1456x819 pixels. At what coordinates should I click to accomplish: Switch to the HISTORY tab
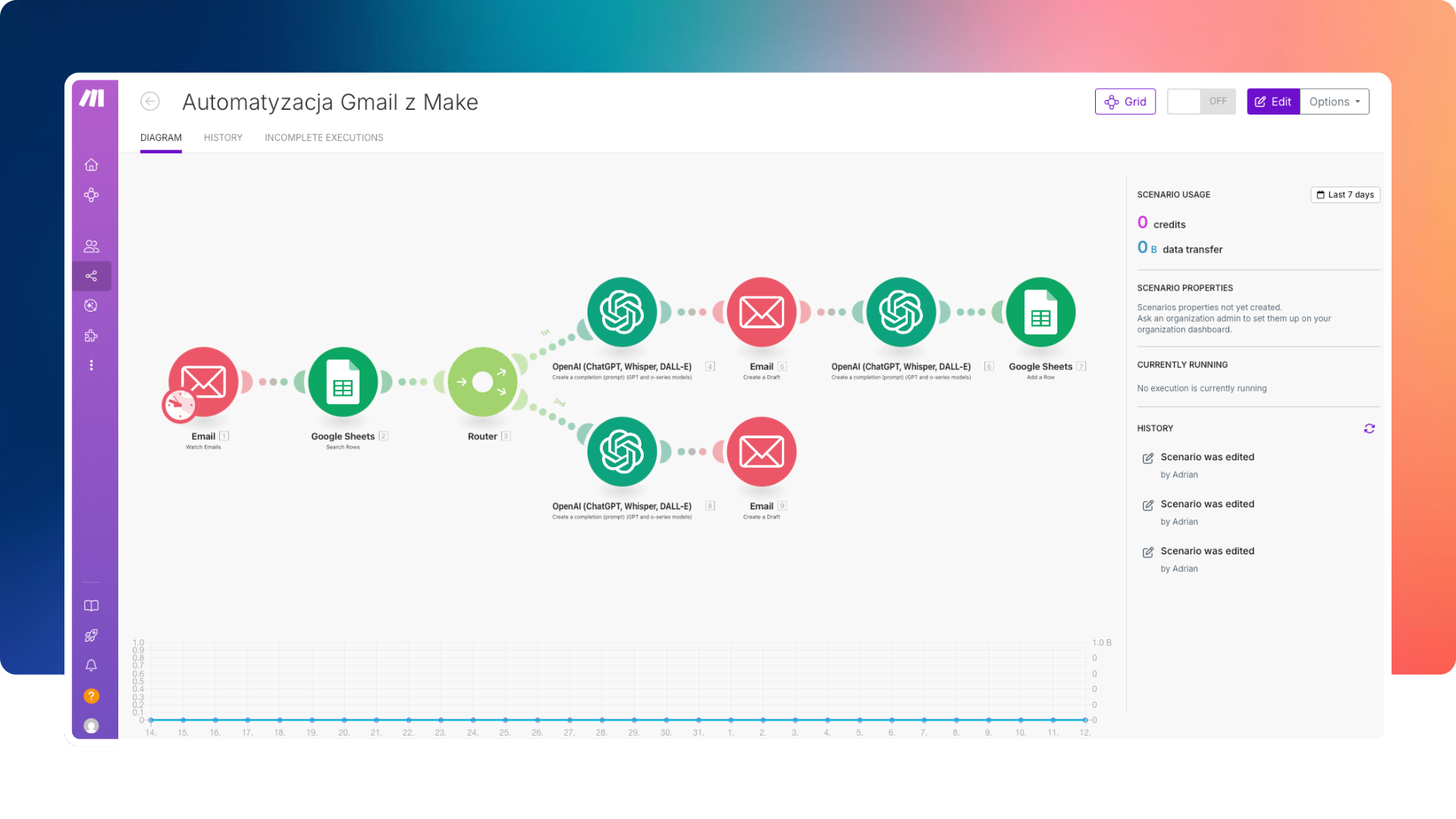click(x=223, y=138)
